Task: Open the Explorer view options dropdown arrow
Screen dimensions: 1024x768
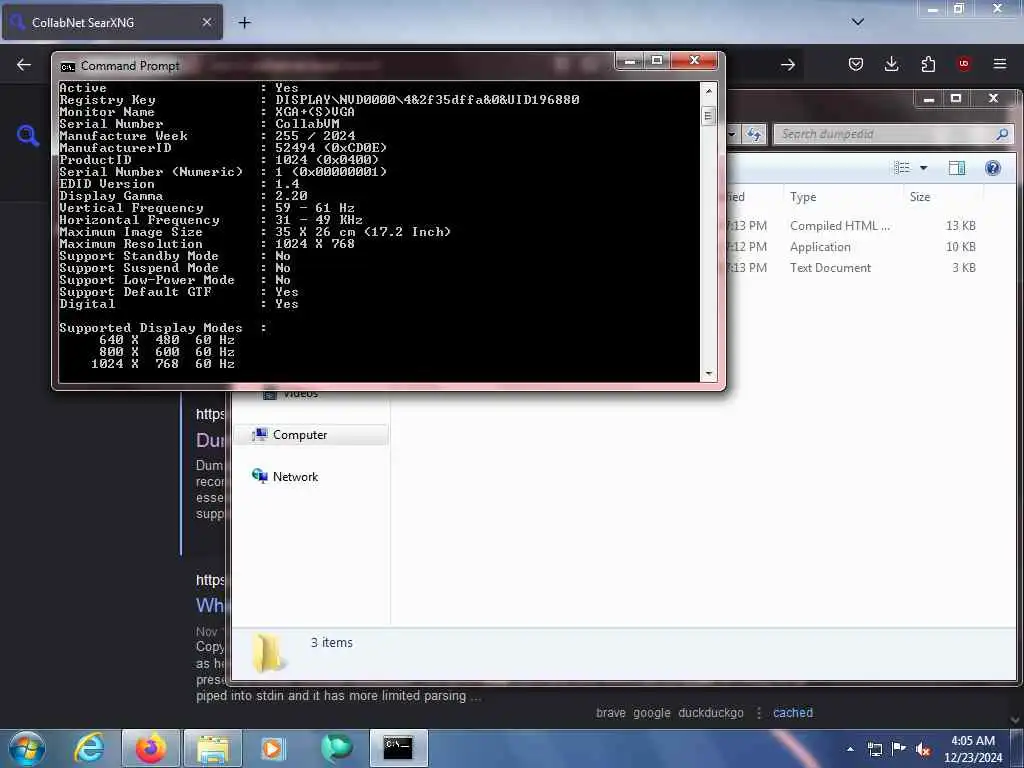Action: [923, 168]
